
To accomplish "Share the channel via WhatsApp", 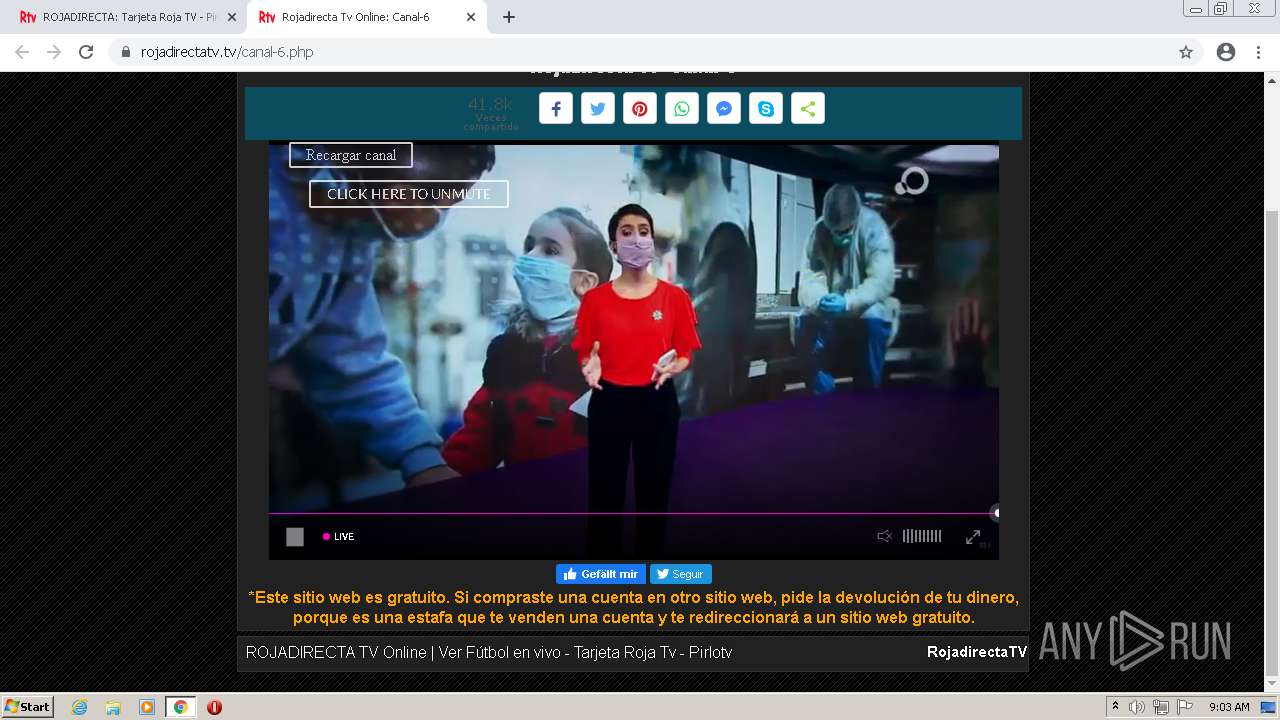I will pos(682,109).
